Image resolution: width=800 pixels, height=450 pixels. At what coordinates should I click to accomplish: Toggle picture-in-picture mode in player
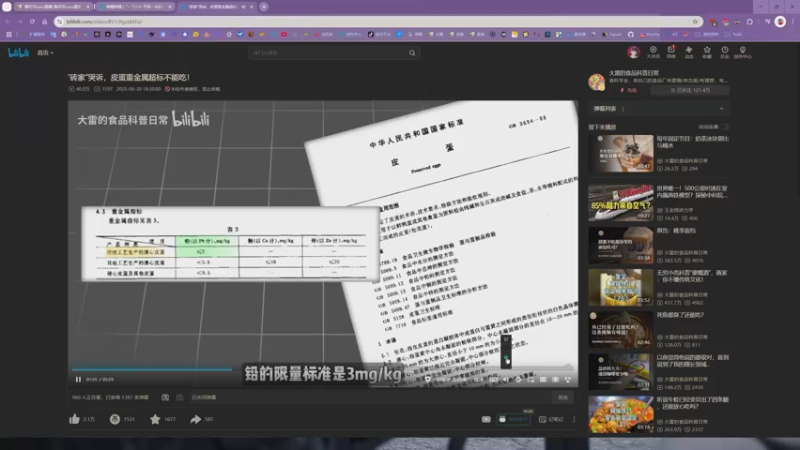531,380
